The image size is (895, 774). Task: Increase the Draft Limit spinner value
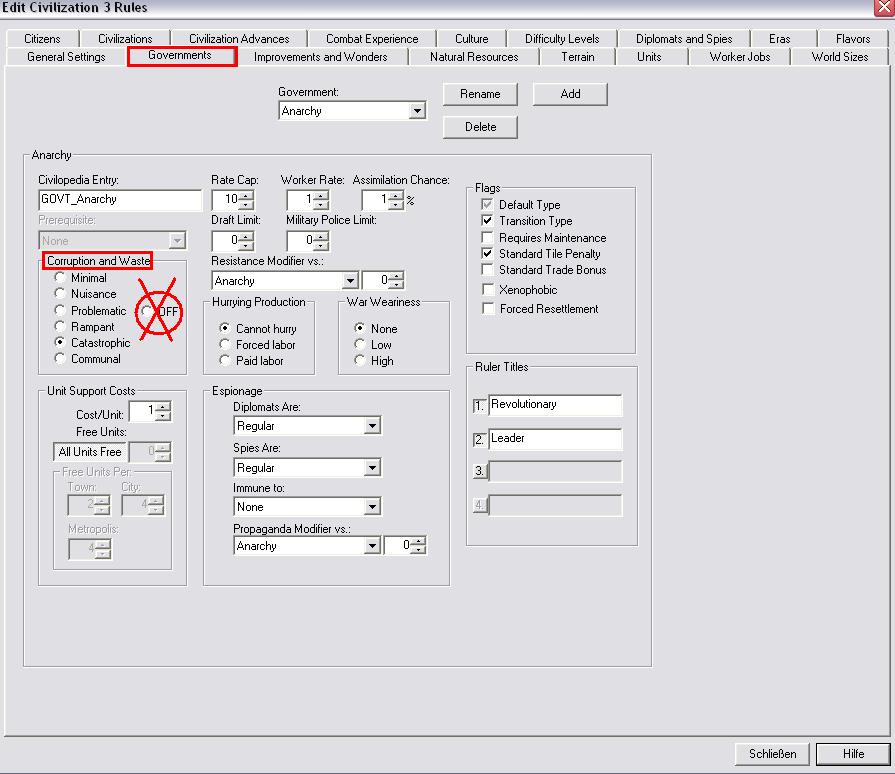click(247, 235)
